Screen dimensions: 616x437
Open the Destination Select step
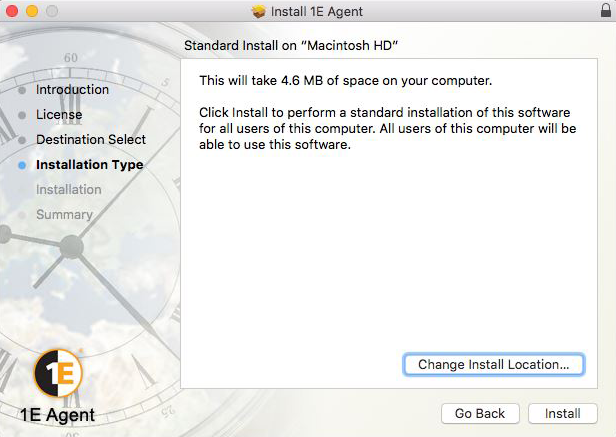tap(91, 140)
